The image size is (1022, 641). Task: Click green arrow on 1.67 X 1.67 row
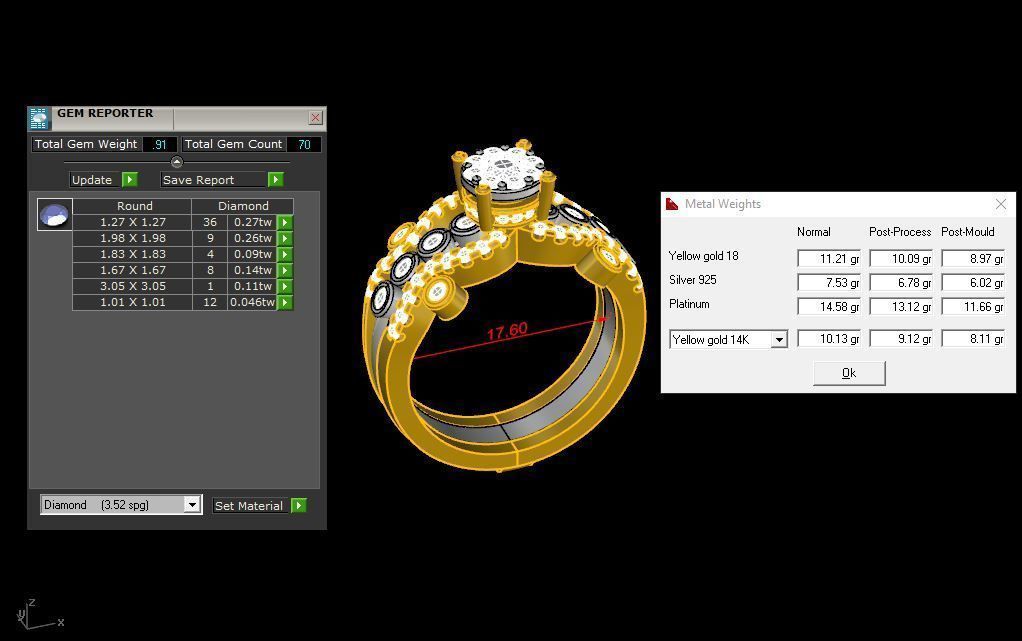(x=285, y=270)
